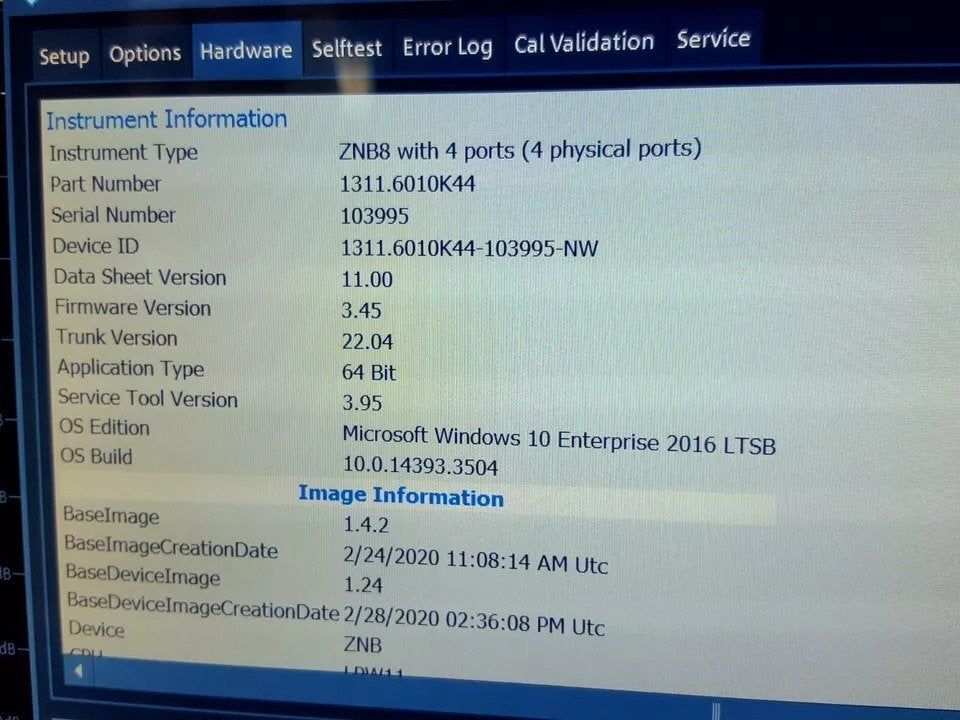
Task: Switch to the Setup tab
Action: tap(65, 56)
